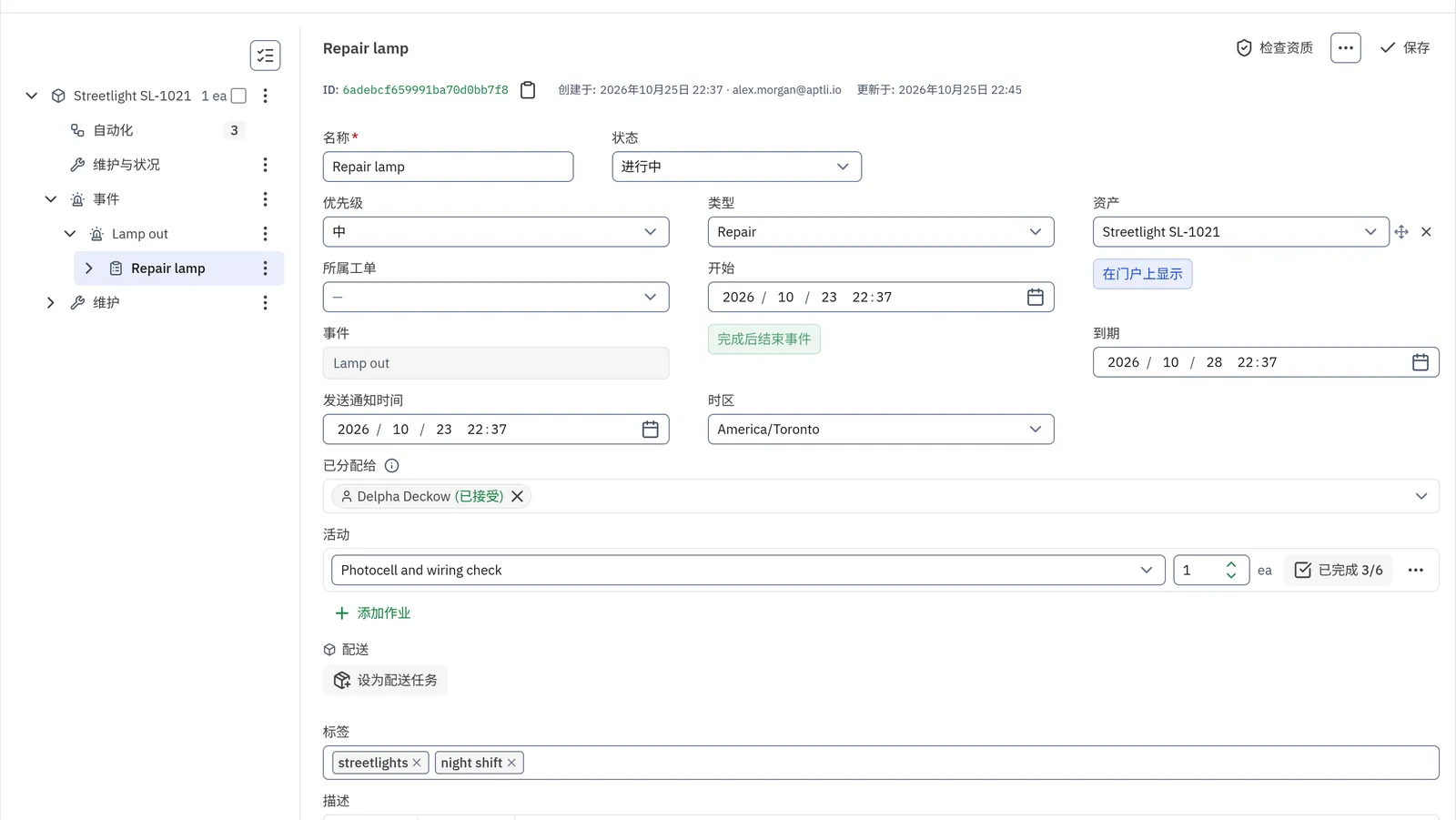The height and width of the screenshot is (820, 1456).
Task: Open options menu for Streetlight SL-1021
Action: click(x=265, y=96)
